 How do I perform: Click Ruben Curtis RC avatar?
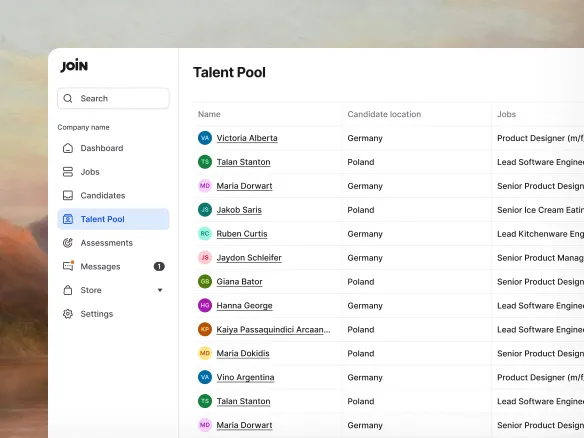tap(205, 234)
